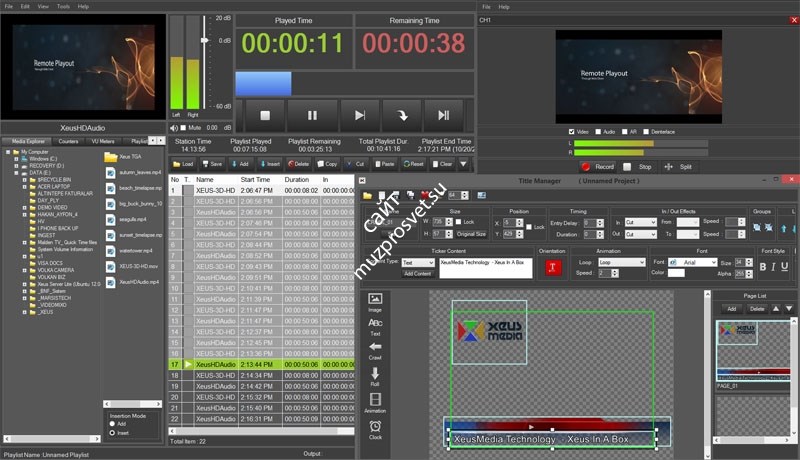Click the Load playlist button

183,164
